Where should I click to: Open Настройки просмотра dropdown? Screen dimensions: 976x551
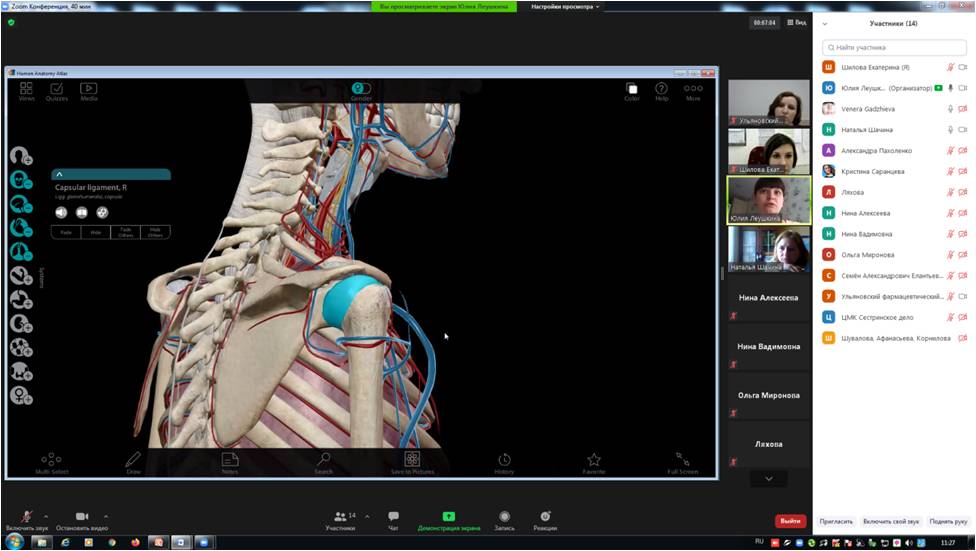566,7
